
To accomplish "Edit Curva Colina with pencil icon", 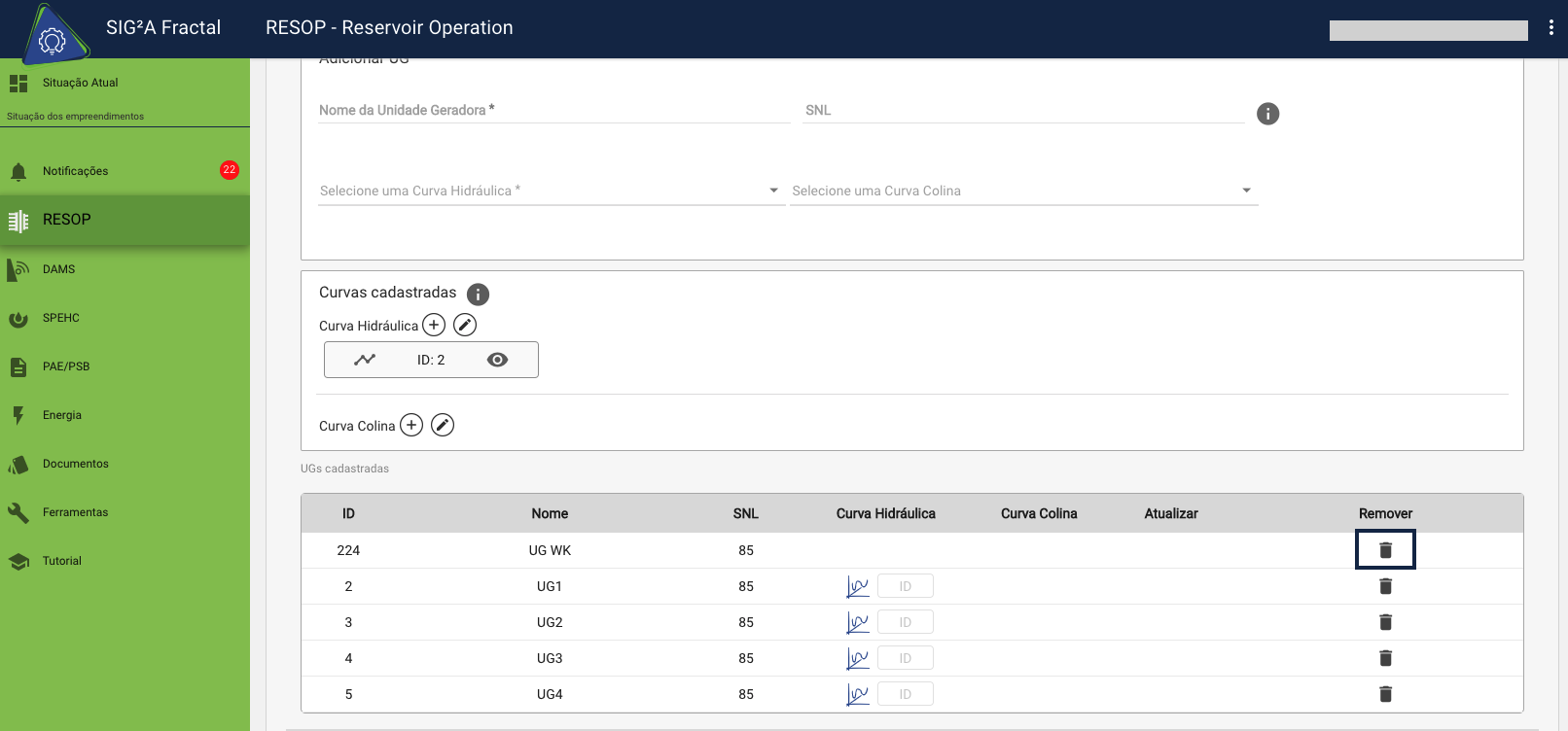I will 443,425.
